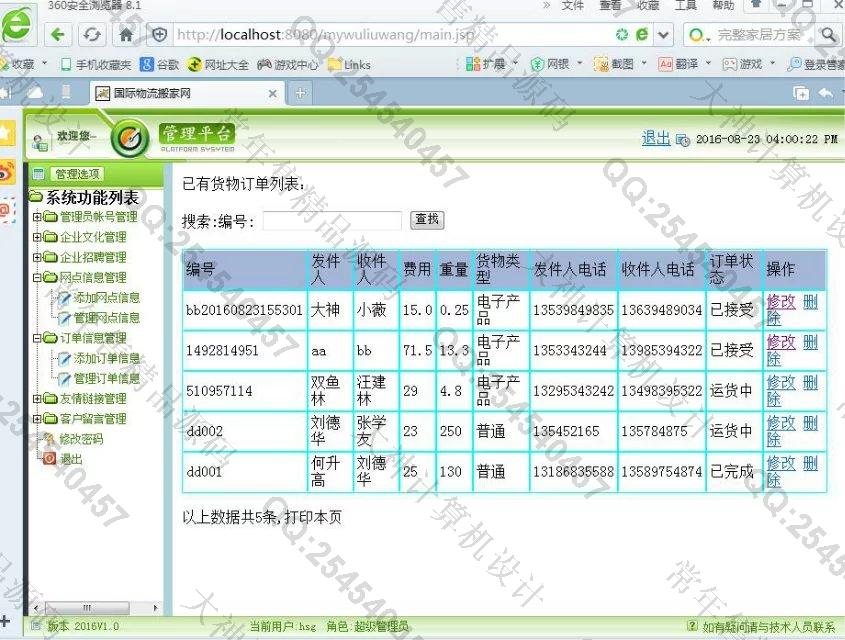The height and width of the screenshot is (640, 845).
Task: Open Links bookmarks folder
Action: click(350, 65)
